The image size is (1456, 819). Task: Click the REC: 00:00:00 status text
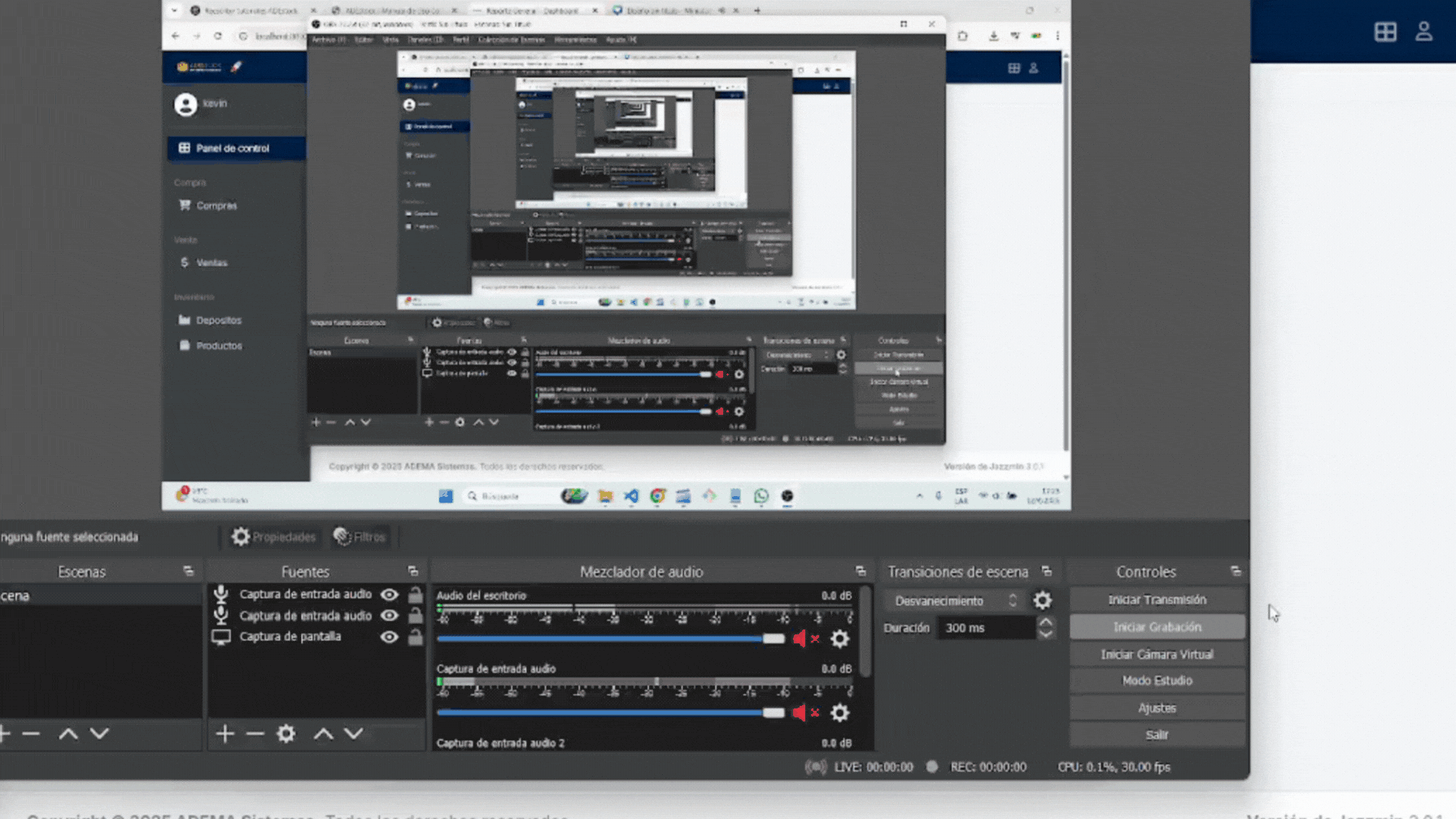pyautogui.click(x=988, y=767)
